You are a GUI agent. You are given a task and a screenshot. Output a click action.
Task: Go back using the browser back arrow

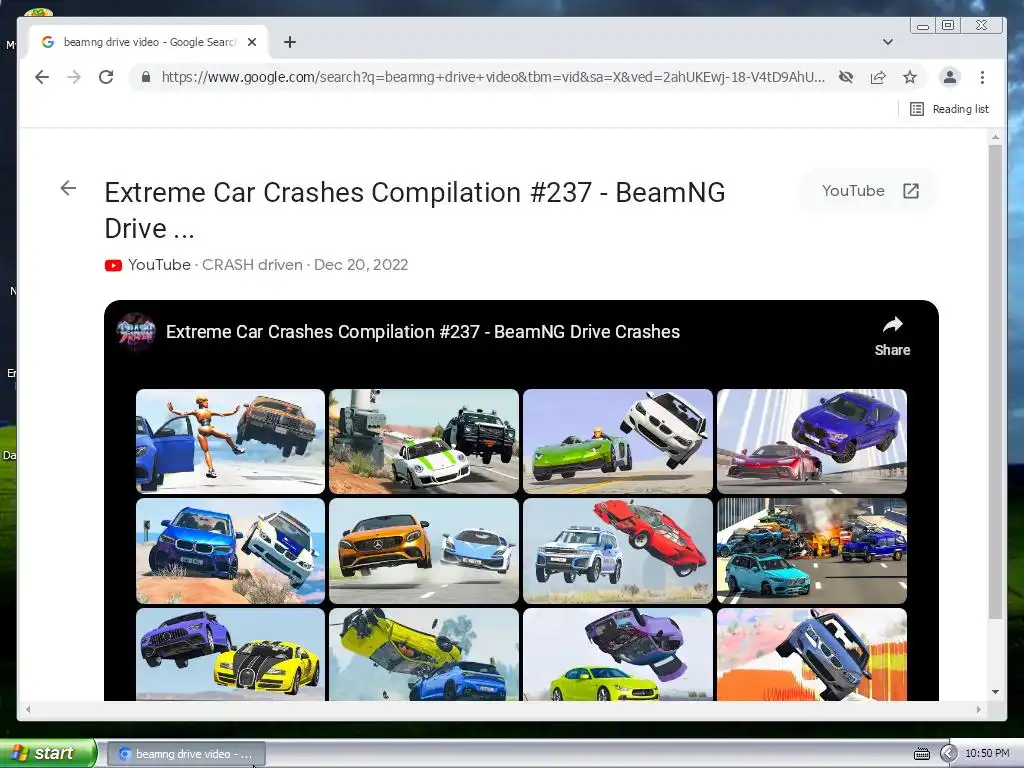(x=42, y=77)
